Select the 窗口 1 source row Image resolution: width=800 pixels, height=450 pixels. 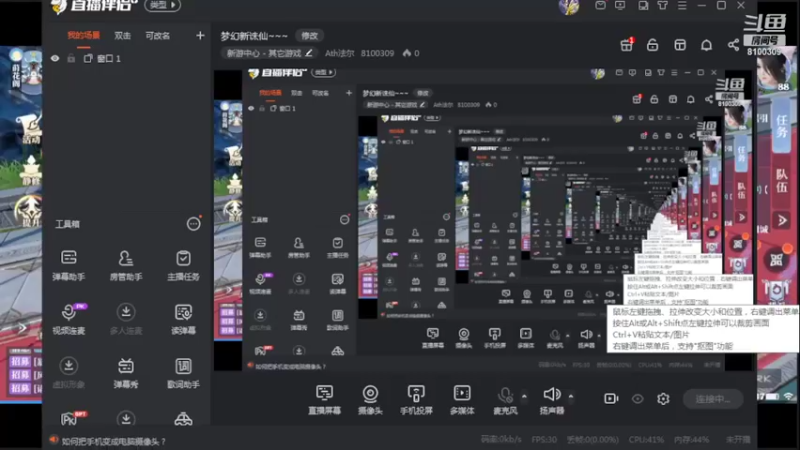point(128,59)
